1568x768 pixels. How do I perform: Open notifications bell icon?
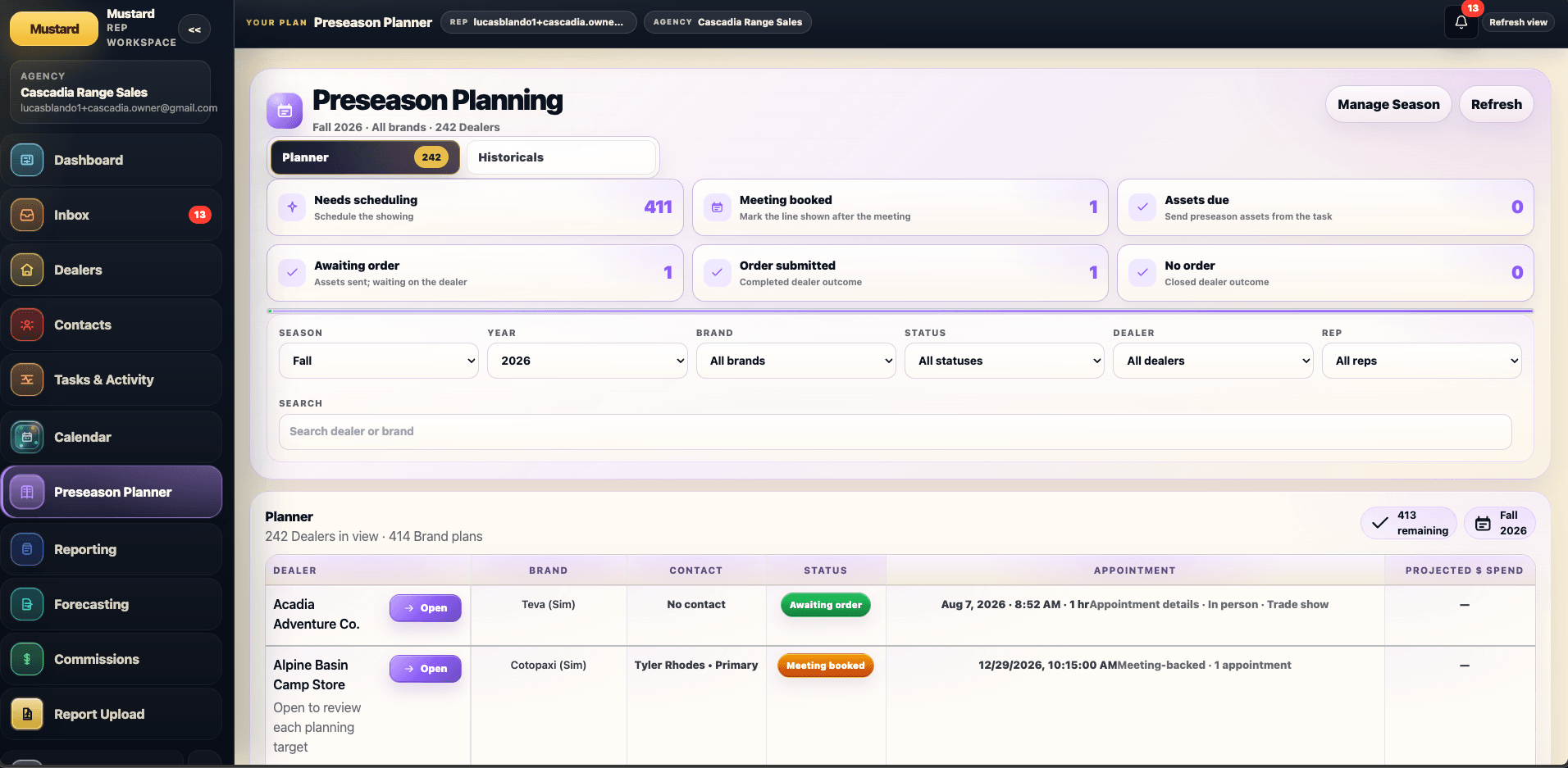(x=1461, y=22)
